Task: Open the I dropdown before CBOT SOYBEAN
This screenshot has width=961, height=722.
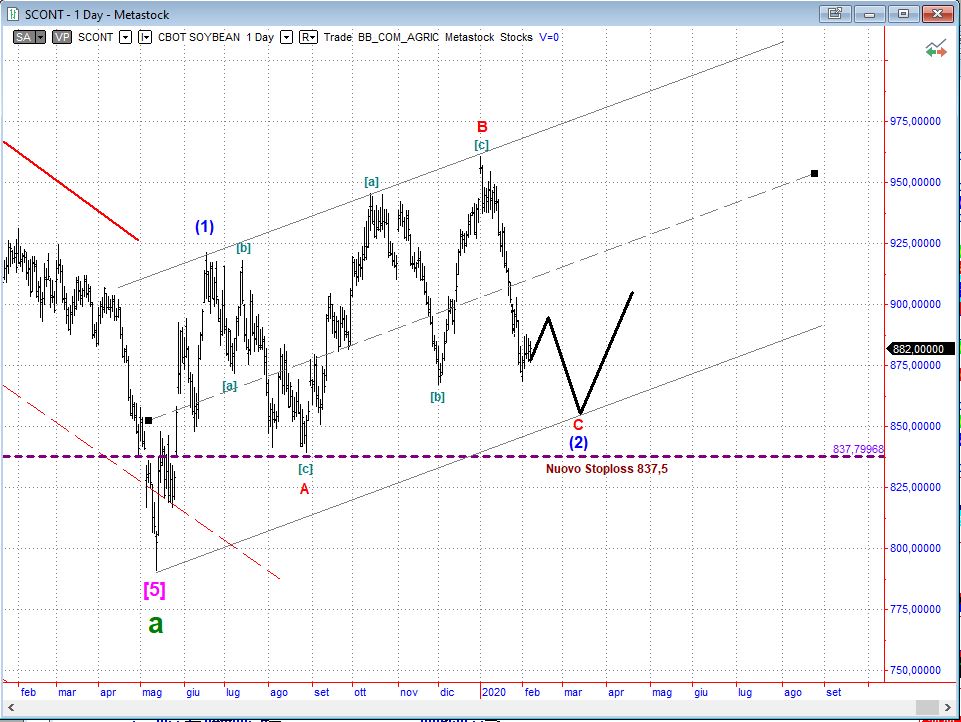Action: [145, 37]
